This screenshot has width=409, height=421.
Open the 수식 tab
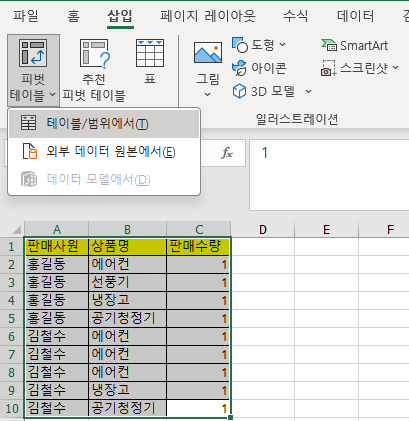pyautogui.click(x=296, y=16)
